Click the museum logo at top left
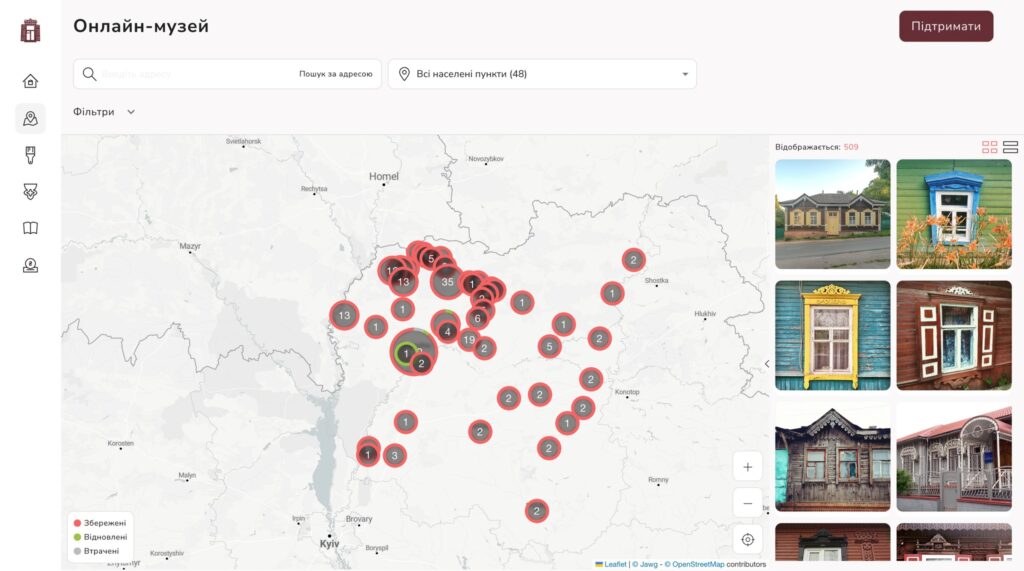Screen dimensions: 1024x571 pos(30,30)
